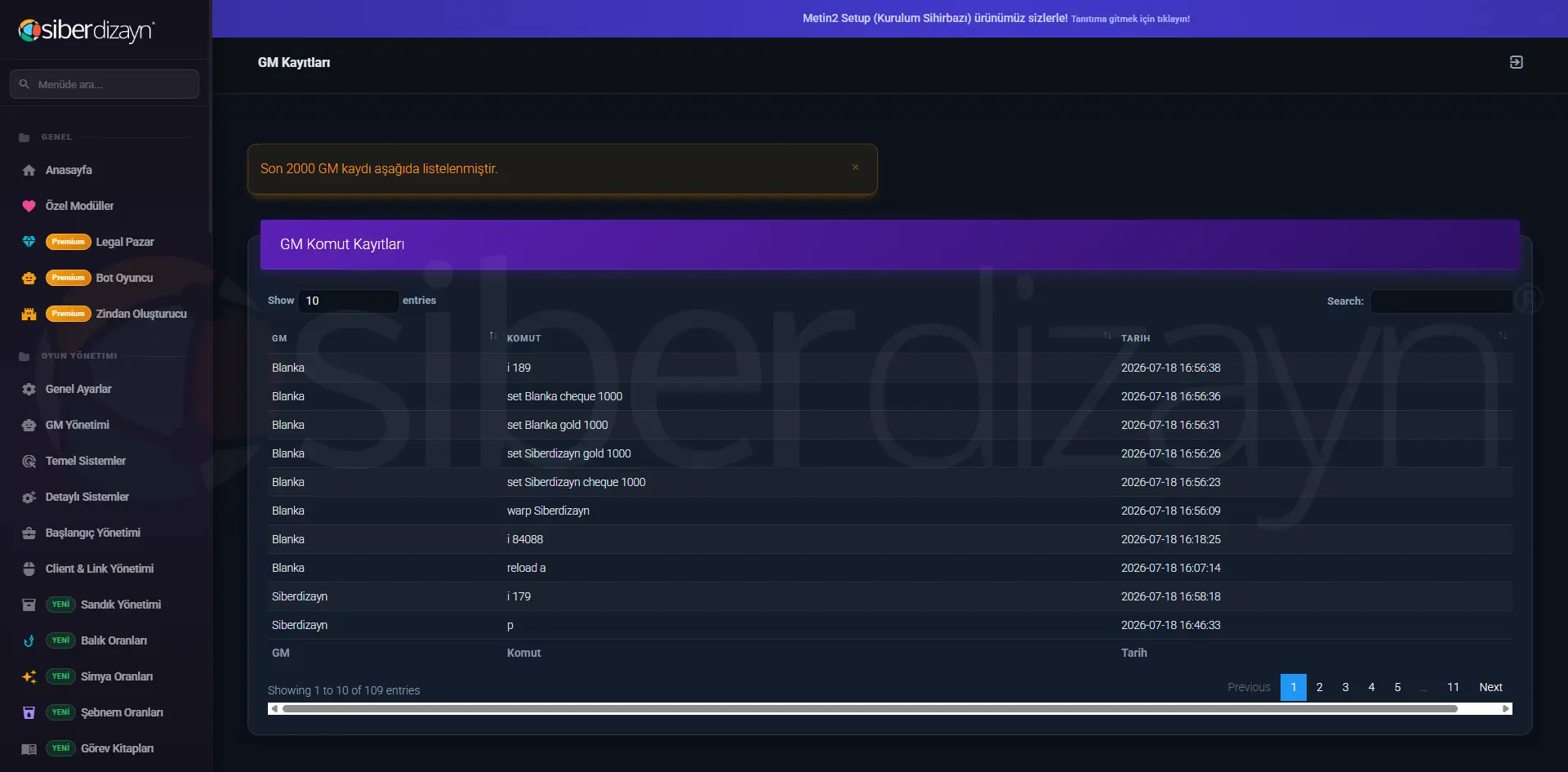Click the search magnifier icon in sidebar
The width and height of the screenshot is (1568, 772).
click(x=24, y=84)
